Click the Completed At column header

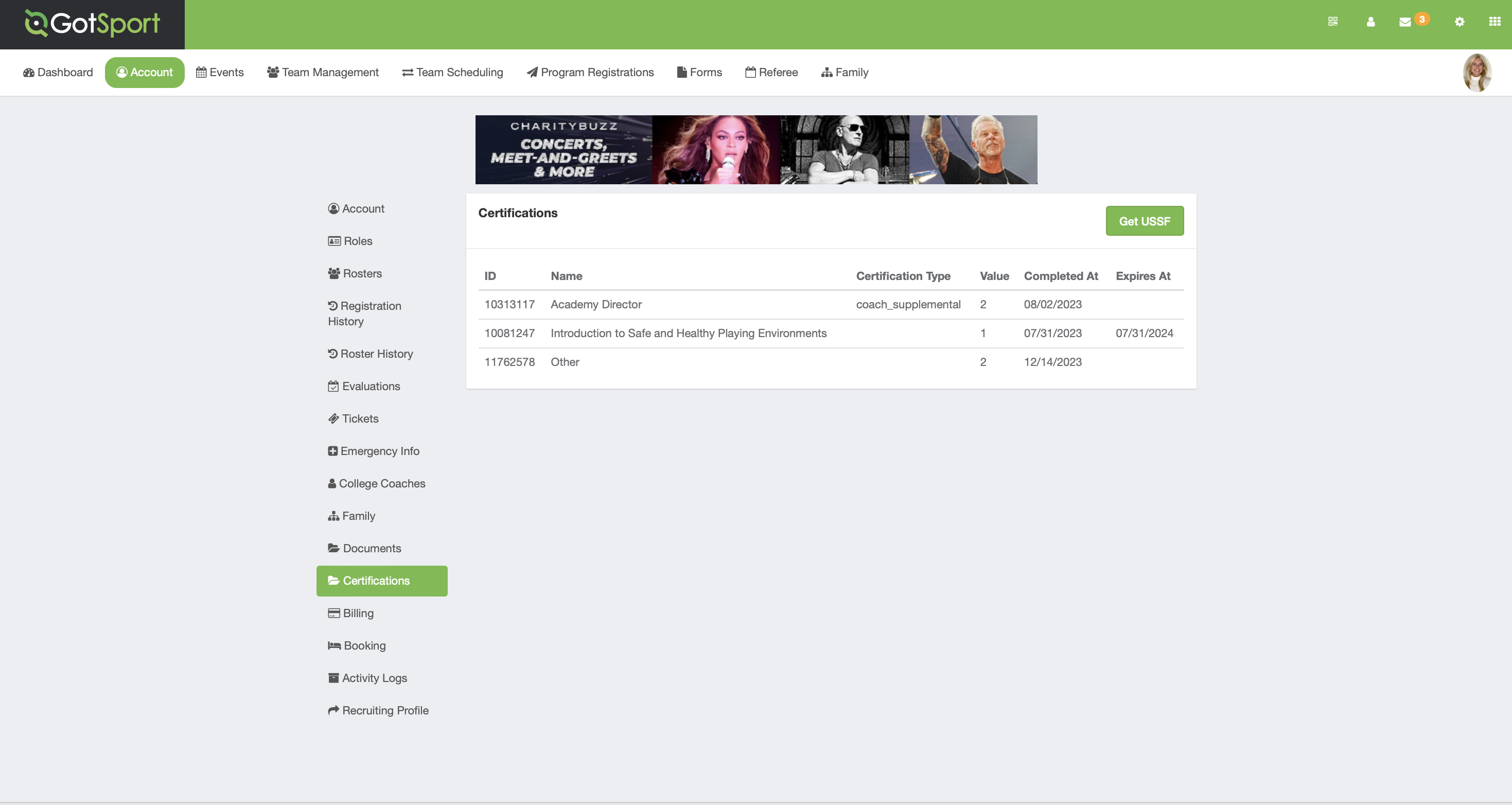point(1061,276)
